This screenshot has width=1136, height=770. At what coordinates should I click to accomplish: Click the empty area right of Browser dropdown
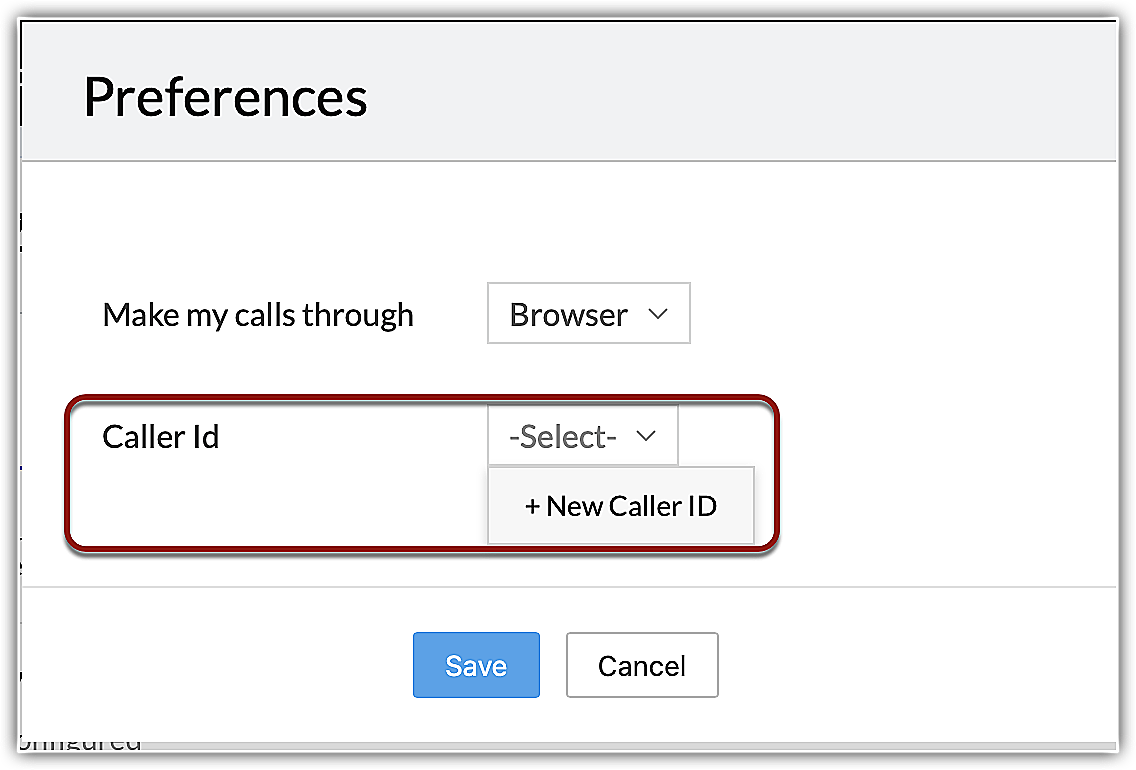click(x=880, y=315)
